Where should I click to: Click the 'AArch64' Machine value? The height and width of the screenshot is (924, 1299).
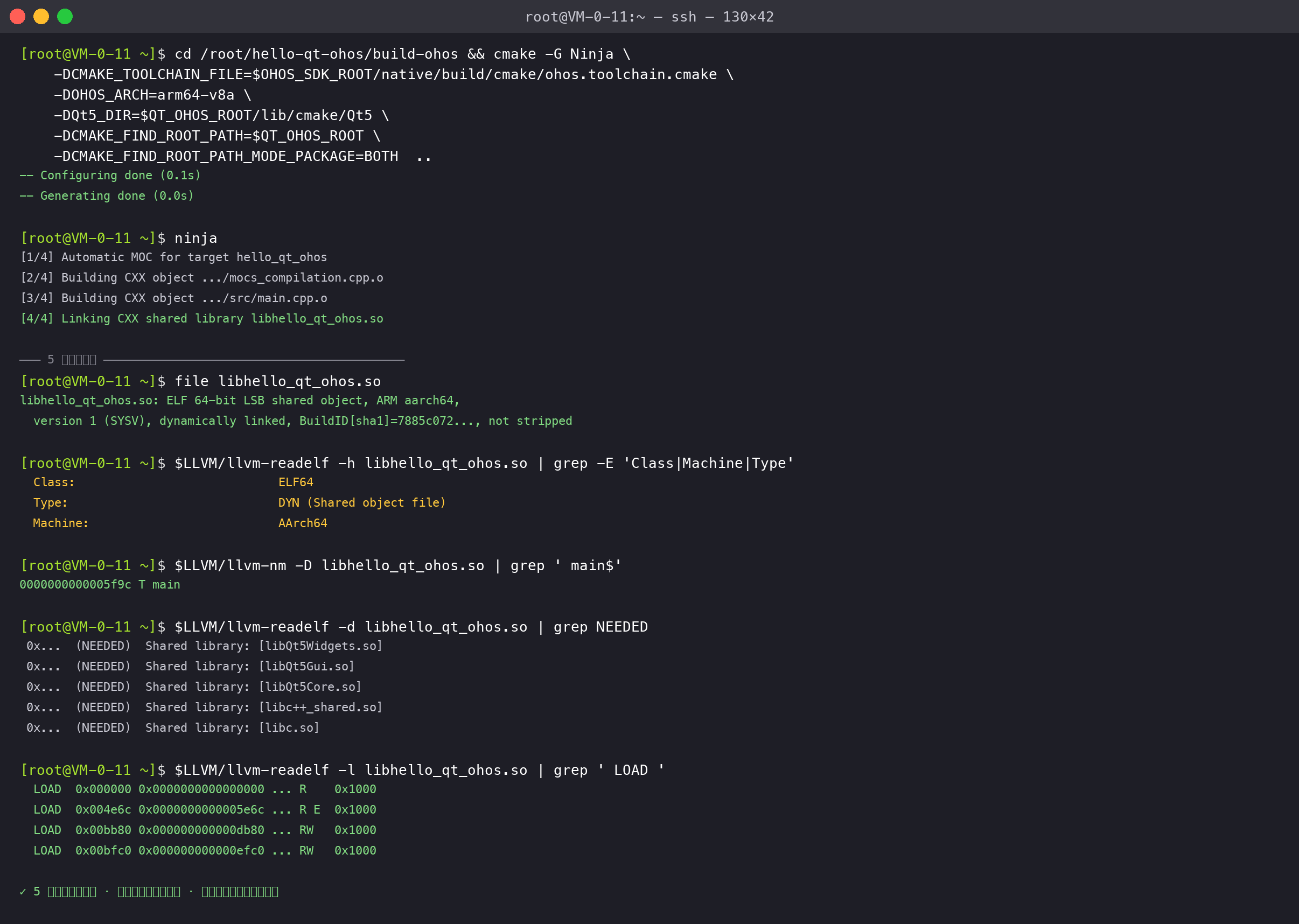[x=303, y=523]
